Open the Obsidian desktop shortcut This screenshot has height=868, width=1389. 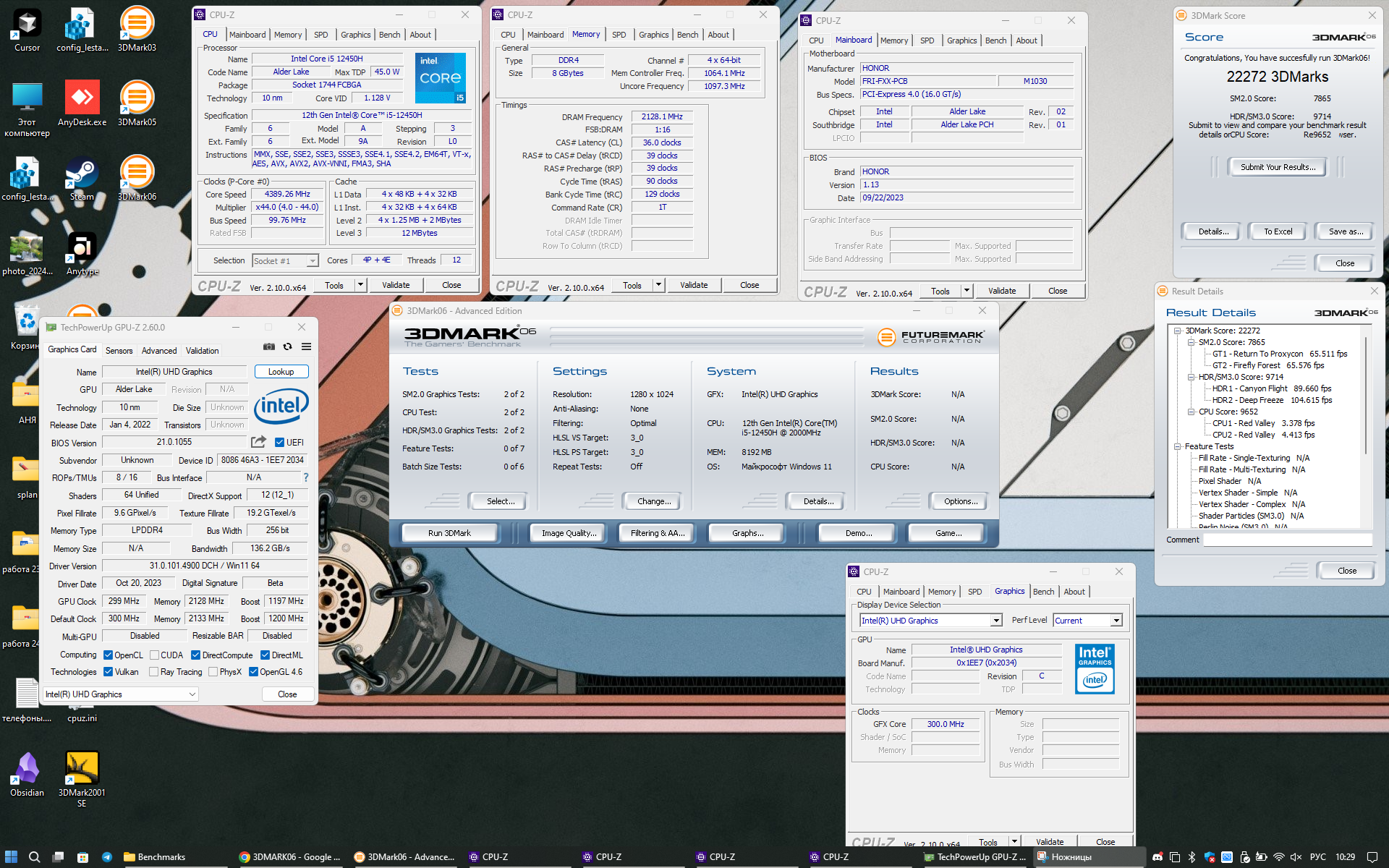(27, 775)
